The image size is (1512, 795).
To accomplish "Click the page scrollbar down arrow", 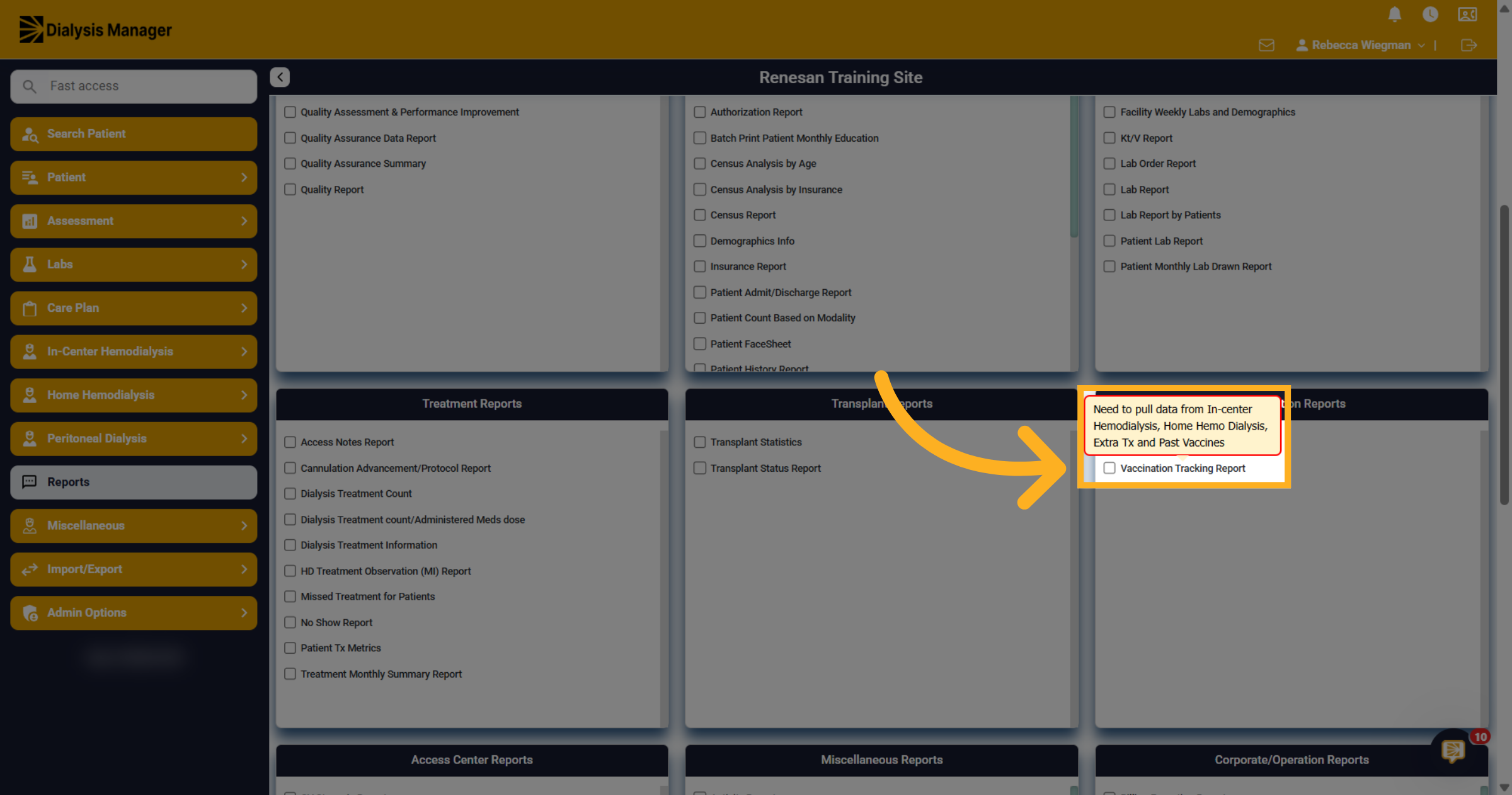I will [1504, 787].
